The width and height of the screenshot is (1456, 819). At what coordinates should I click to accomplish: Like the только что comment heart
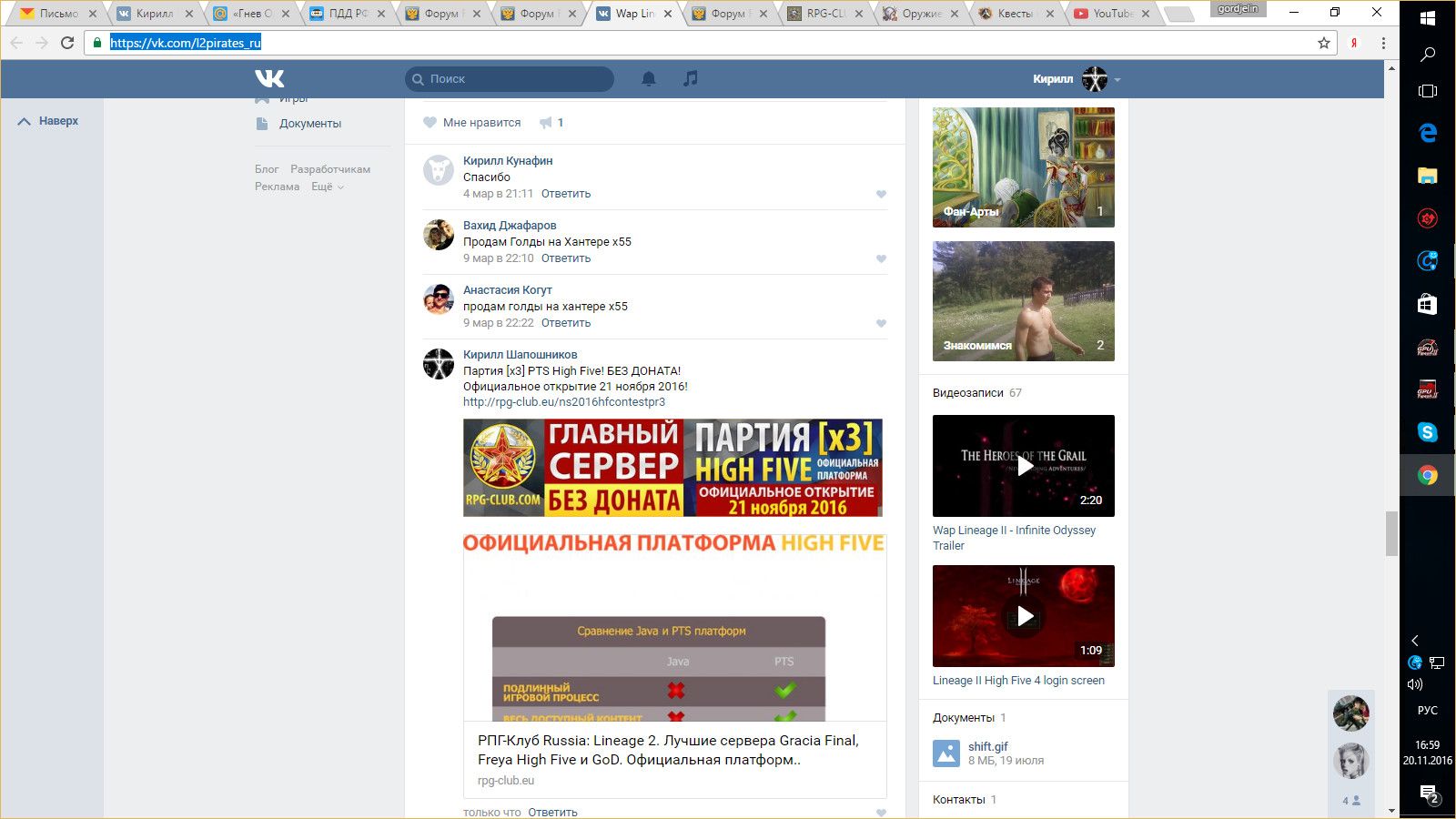[x=881, y=813]
